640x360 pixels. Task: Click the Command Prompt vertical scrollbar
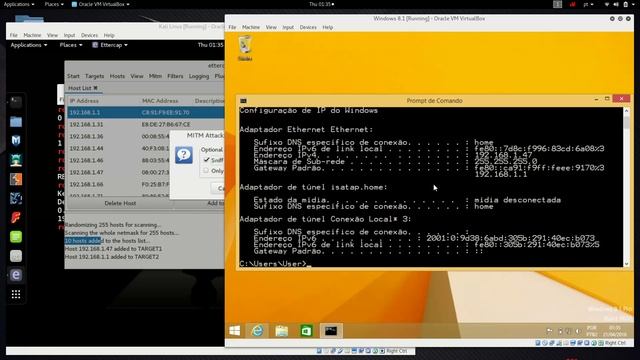coord(627,187)
